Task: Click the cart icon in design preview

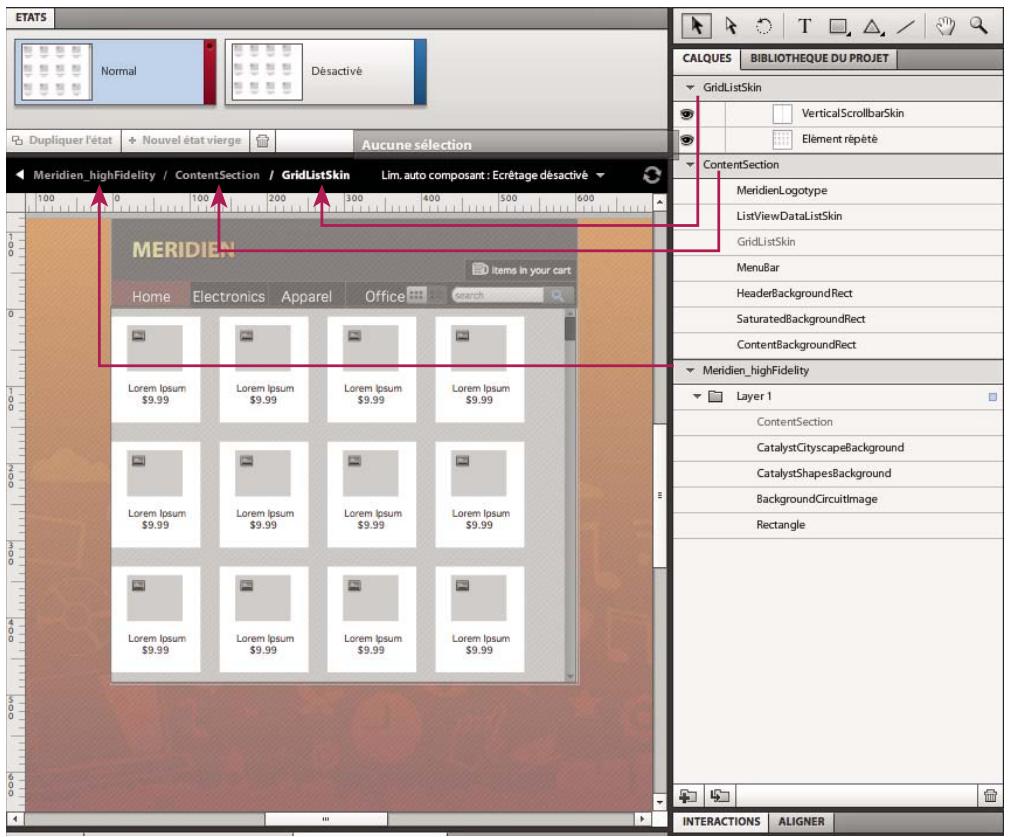Action: click(x=480, y=269)
